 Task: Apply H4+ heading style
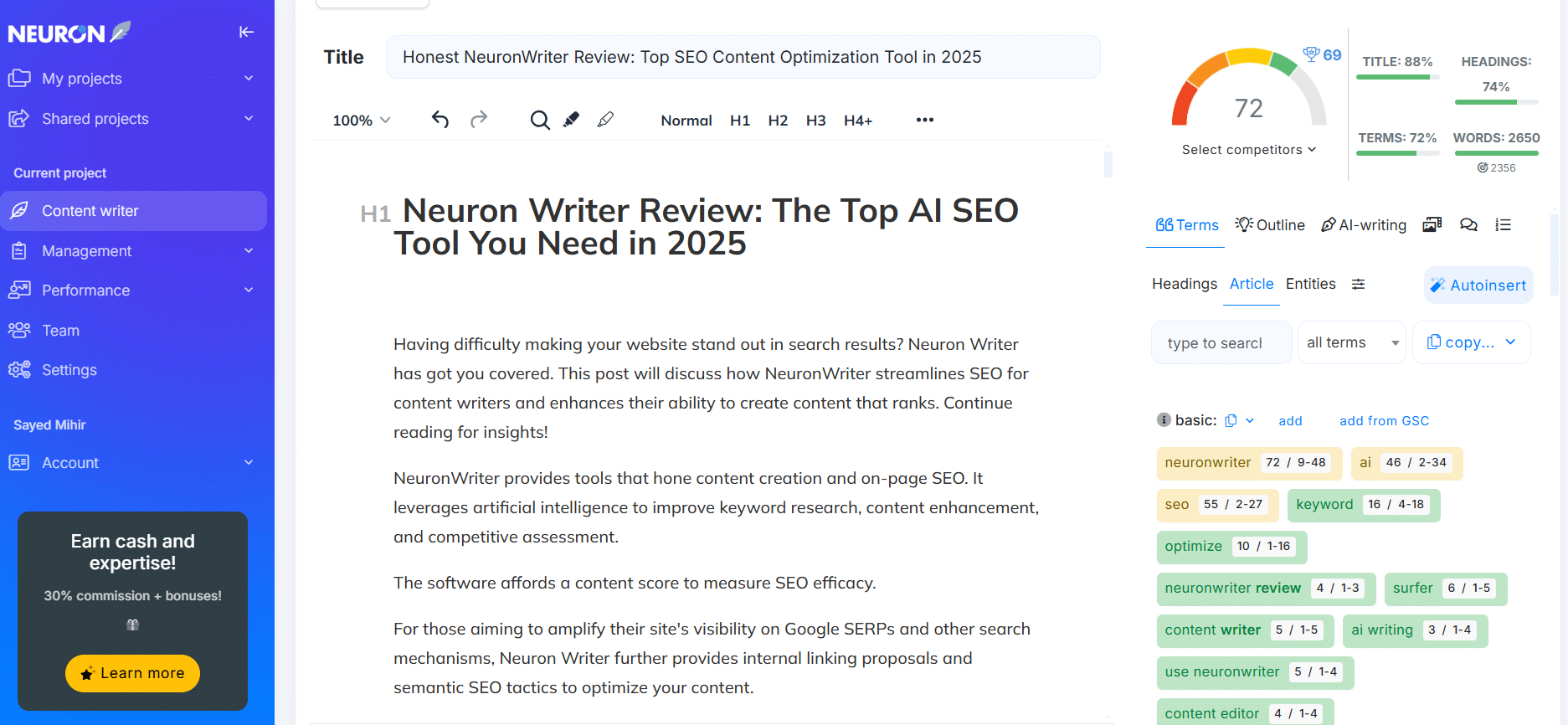tap(858, 120)
